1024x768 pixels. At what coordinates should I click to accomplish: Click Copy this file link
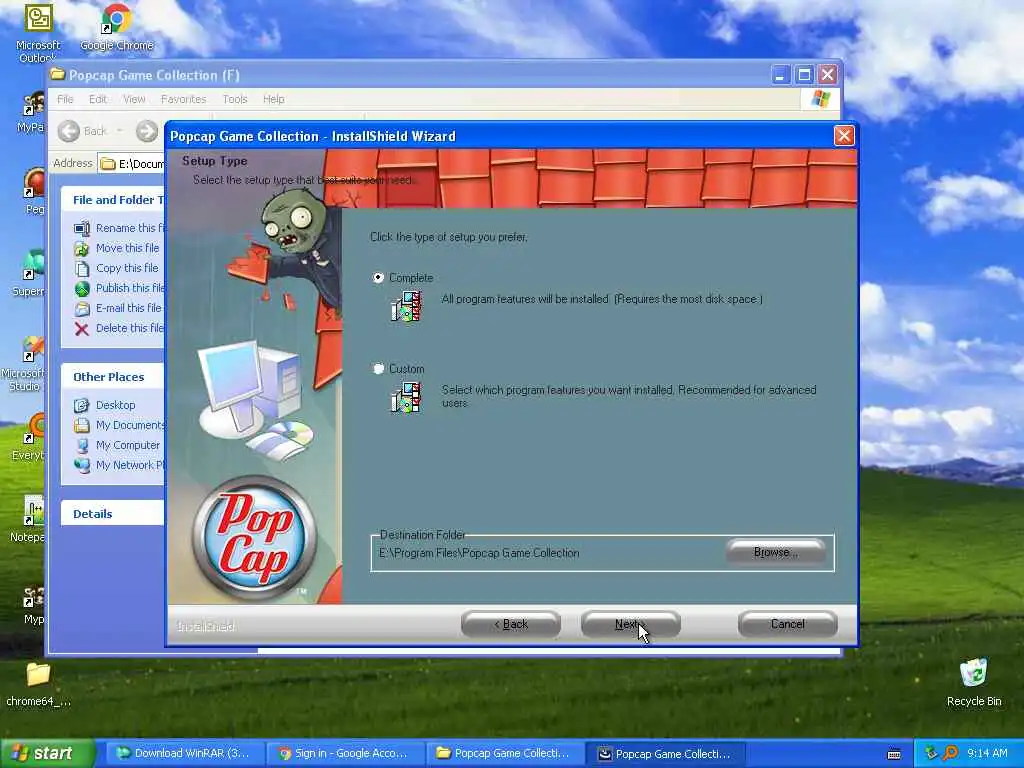point(127,268)
